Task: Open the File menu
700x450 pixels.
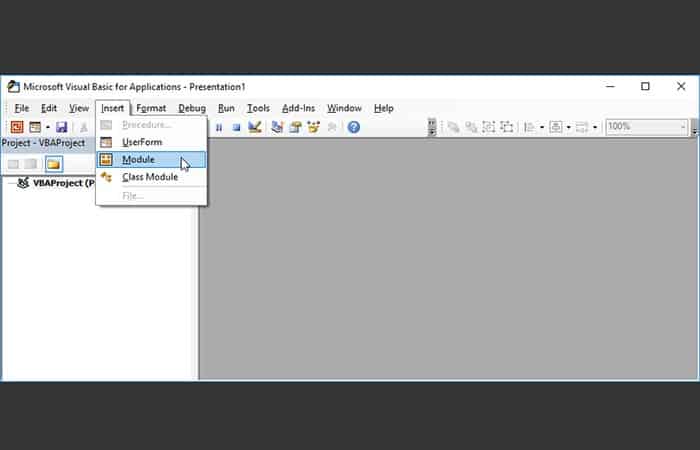Action: coord(21,108)
